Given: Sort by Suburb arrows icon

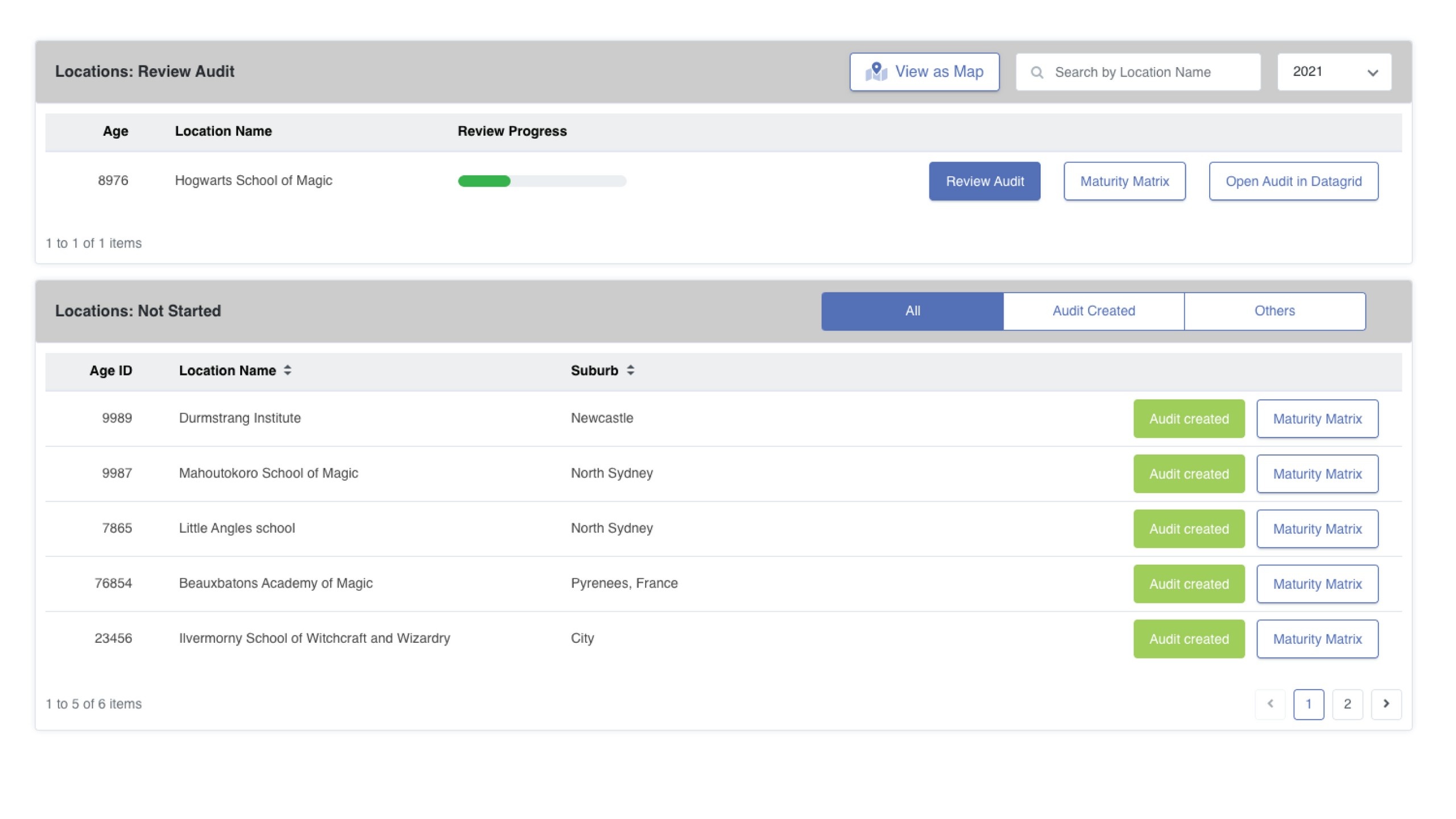Looking at the screenshot, I should point(630,370).
